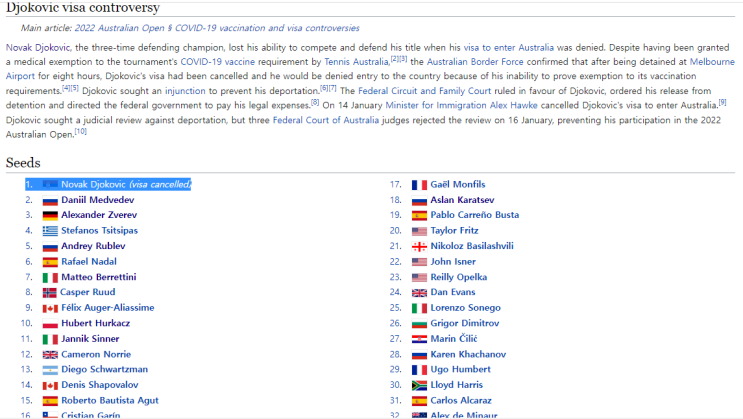Click the Norwegian flag beside Casper Ruud

49,293
